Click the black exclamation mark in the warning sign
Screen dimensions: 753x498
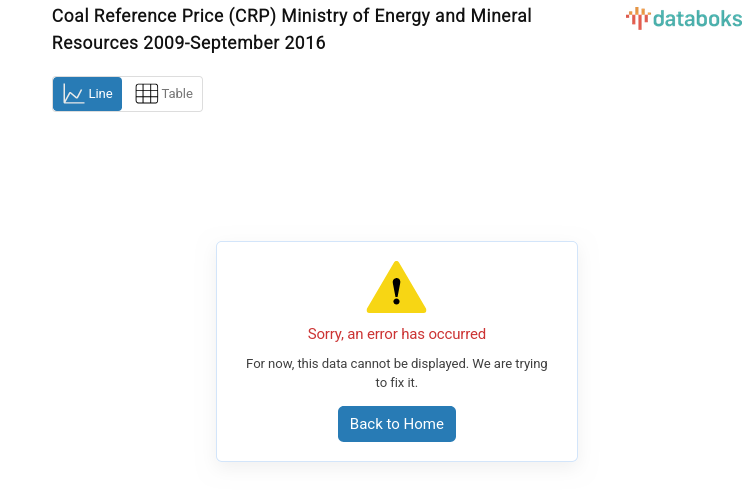click(x=397, y=291)
